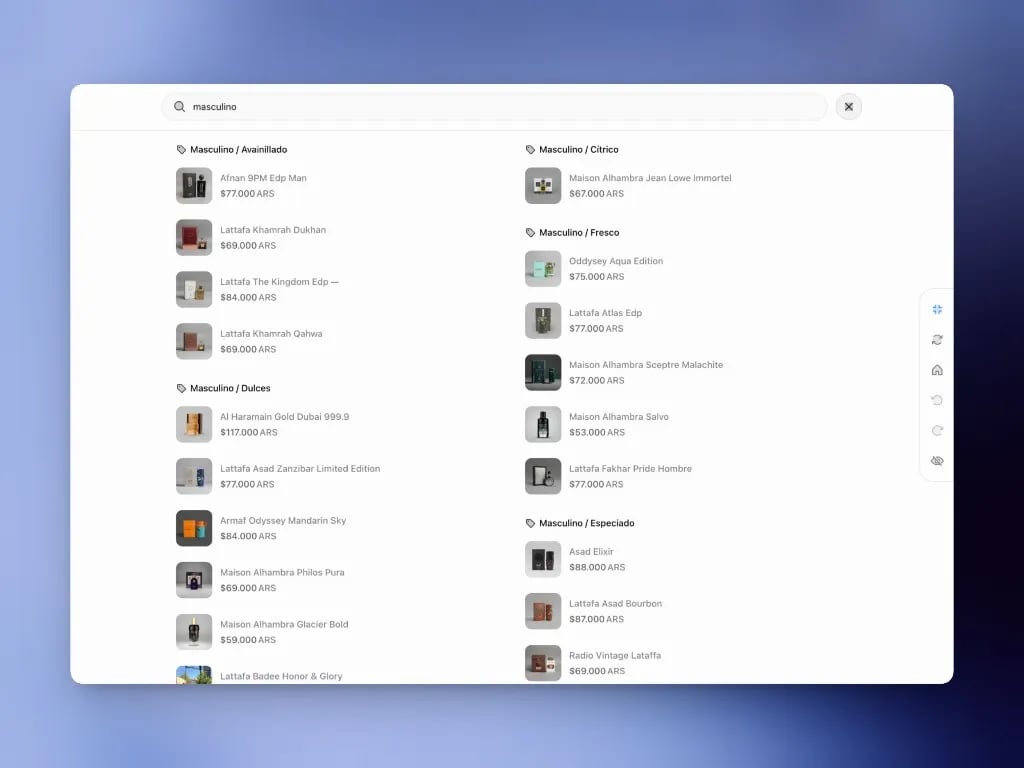This screenshot has width=1024, height=768.
Task: Open Oddysey Aqua Edition thumbnail
Action: point(543,268)
